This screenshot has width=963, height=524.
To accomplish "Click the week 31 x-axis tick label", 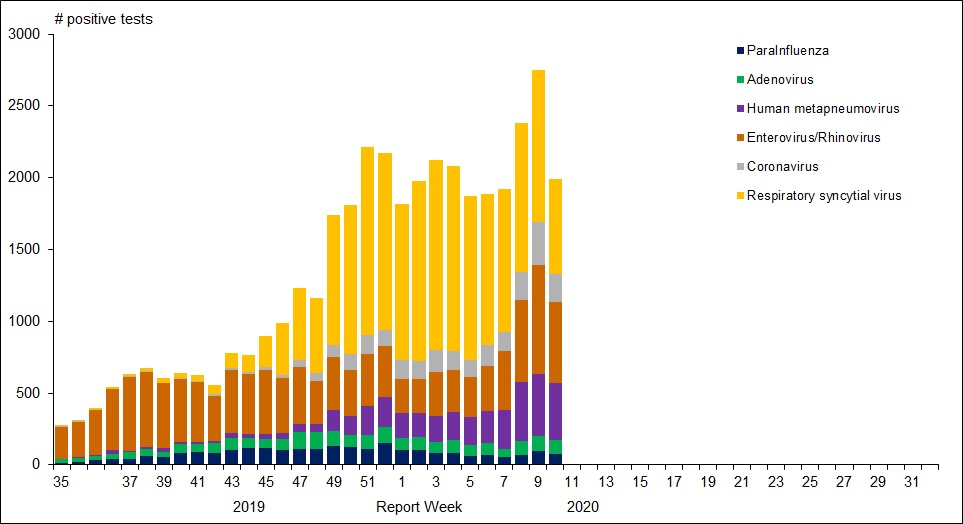I will [912, 482].
